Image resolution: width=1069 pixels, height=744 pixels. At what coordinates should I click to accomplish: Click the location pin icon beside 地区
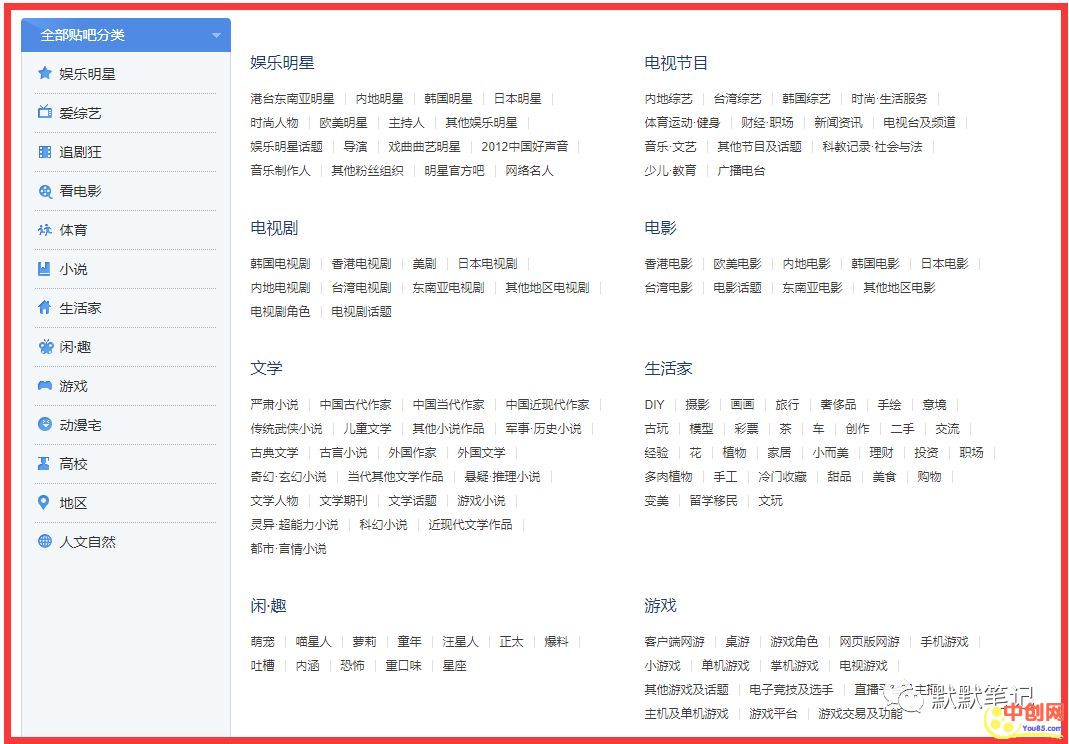point(44,502)
